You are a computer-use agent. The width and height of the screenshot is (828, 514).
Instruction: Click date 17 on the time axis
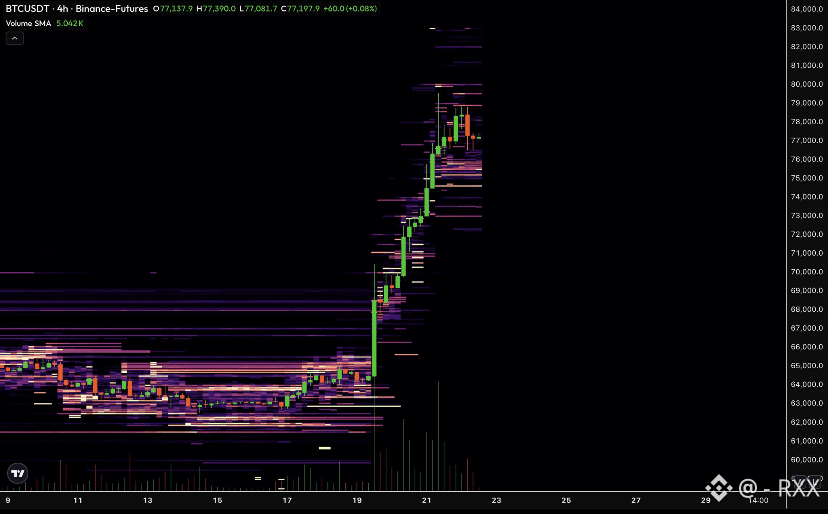tap(287, 500)
